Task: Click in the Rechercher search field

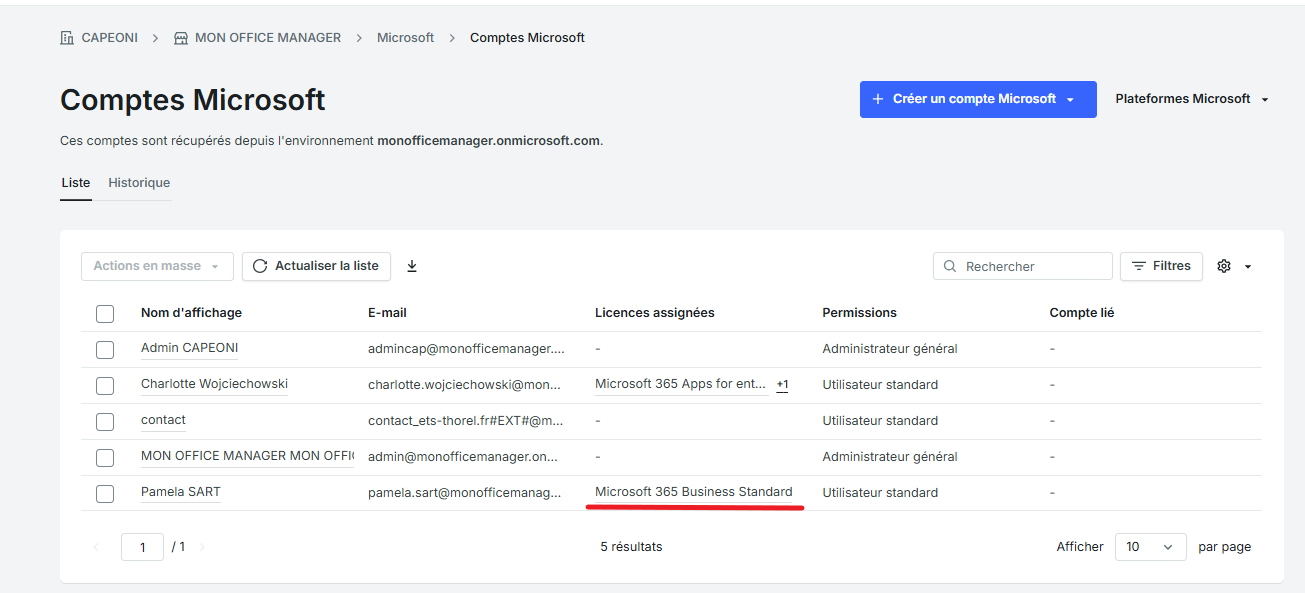Action: click(1023, 266)
